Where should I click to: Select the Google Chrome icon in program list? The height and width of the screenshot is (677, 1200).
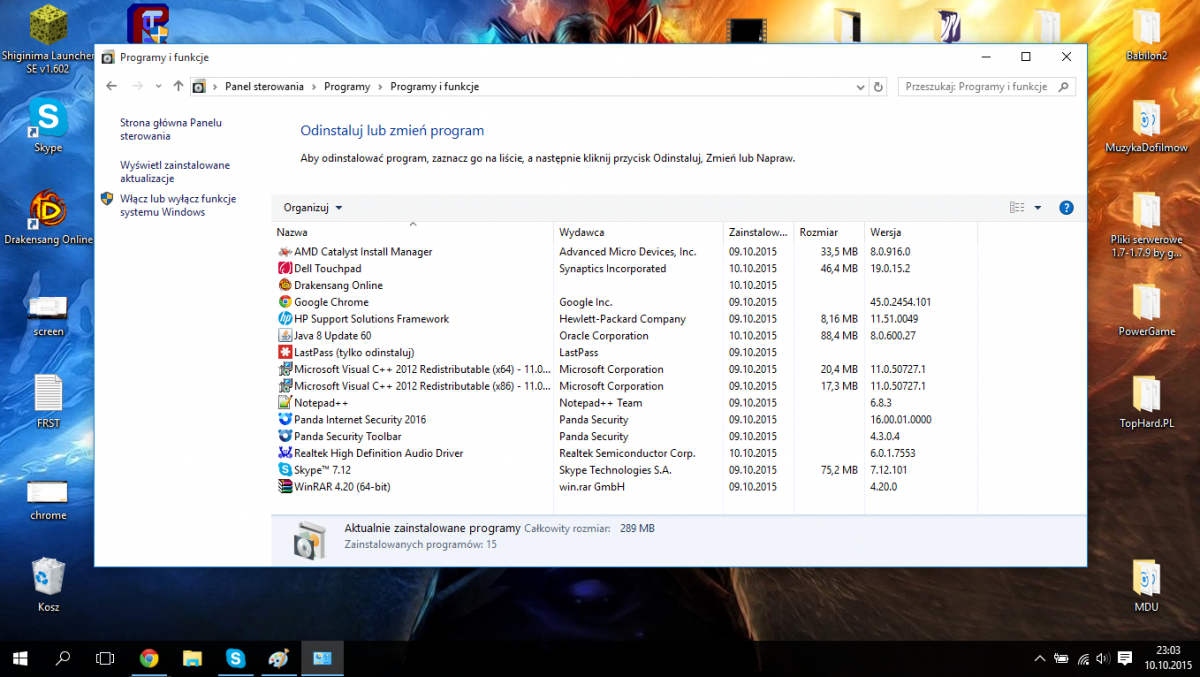[285, 302]
